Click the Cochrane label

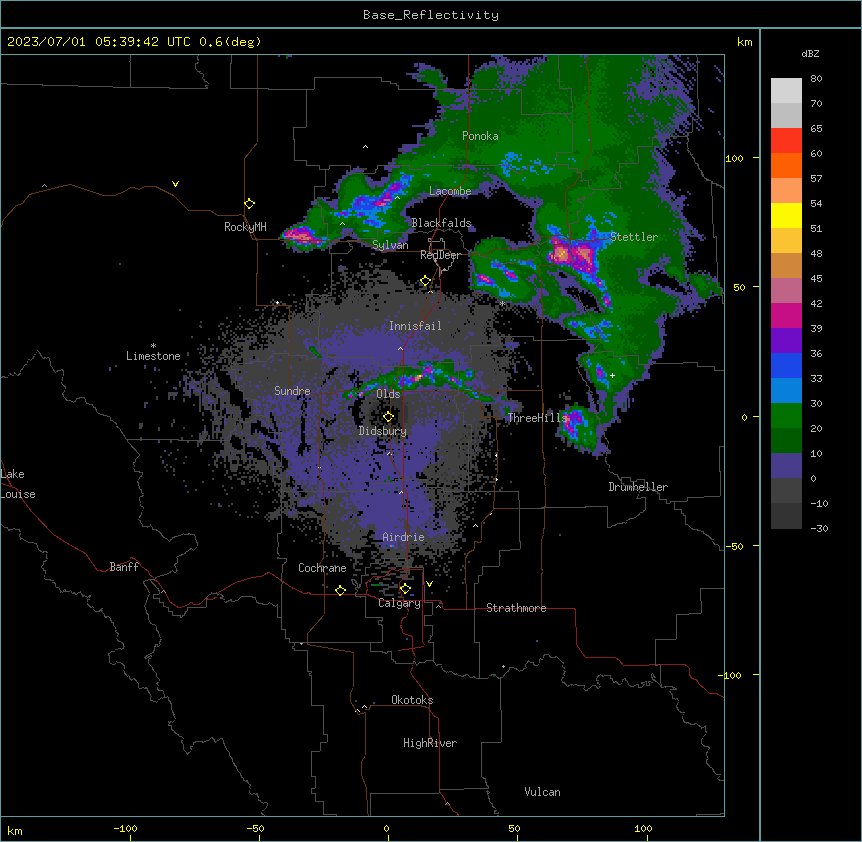(322, 568)
